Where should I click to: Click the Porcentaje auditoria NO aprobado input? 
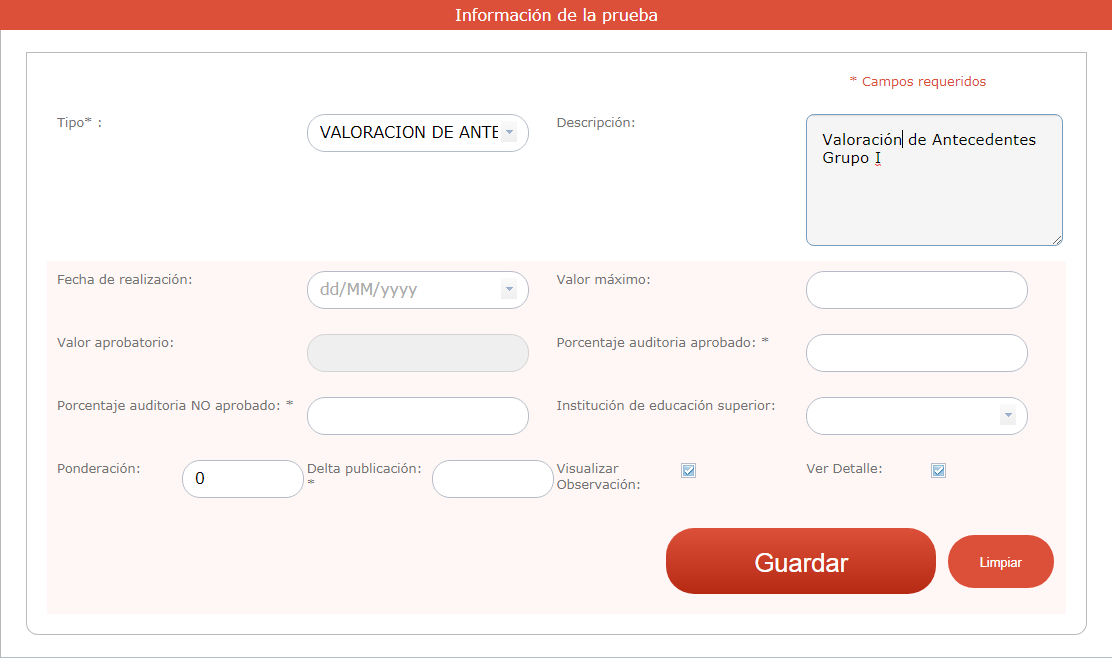click(x=417, y=416)
